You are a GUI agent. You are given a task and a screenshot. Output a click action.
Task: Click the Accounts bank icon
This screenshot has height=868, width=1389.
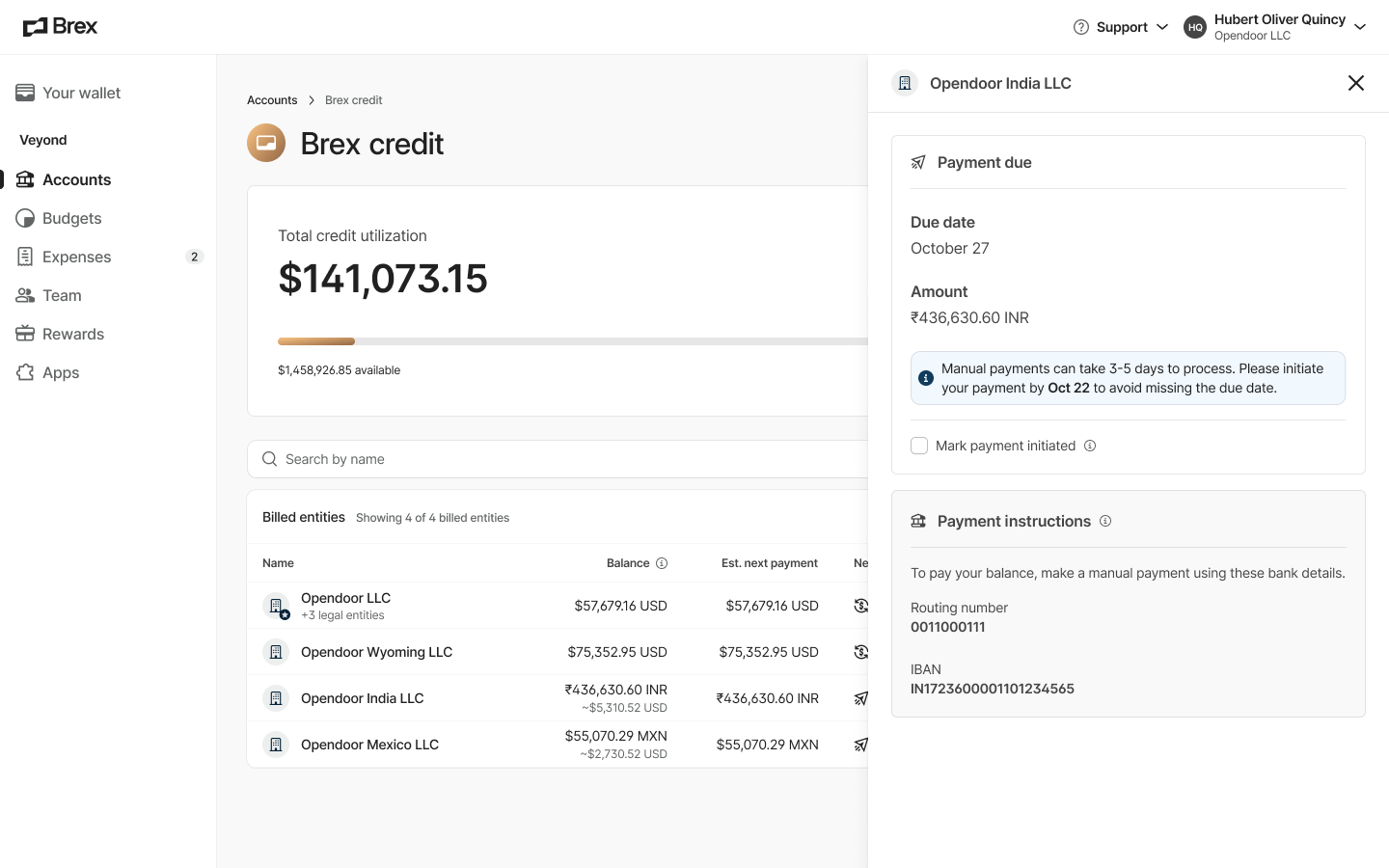[x=25, y=179]
